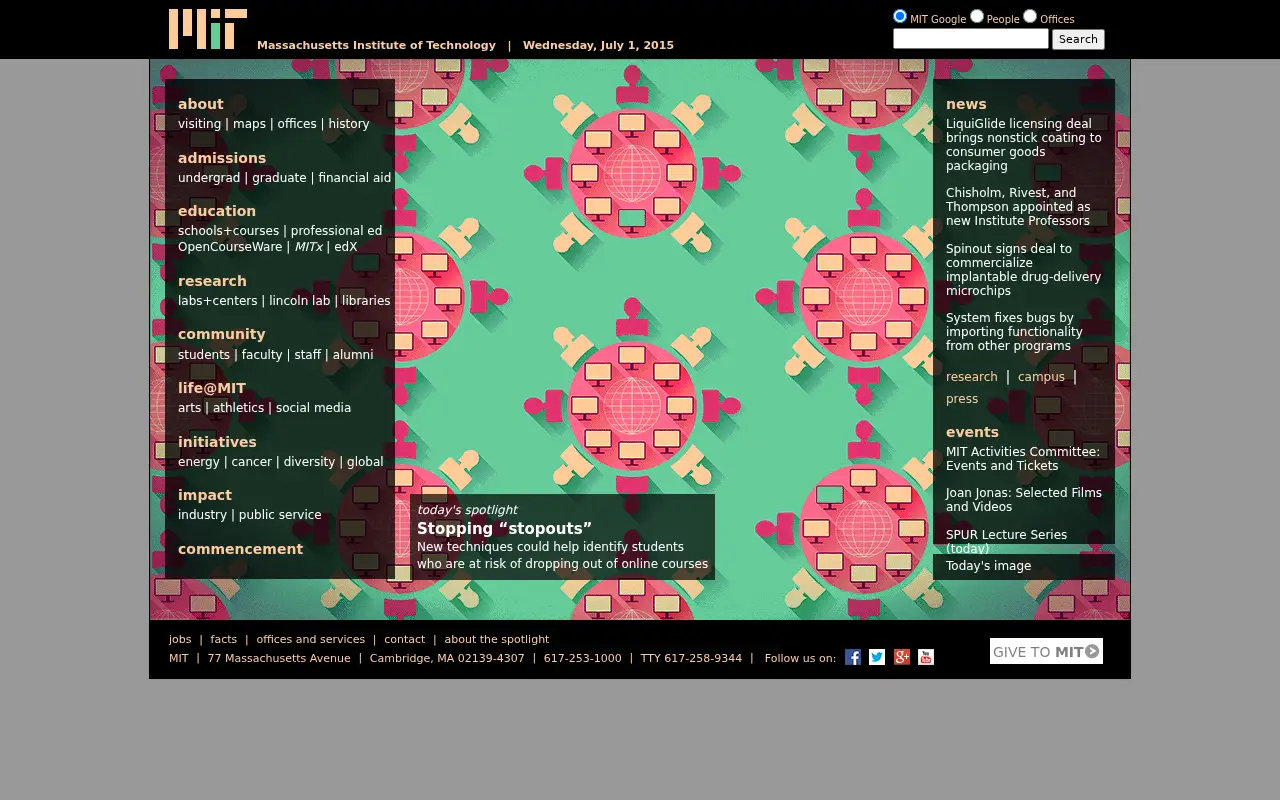Open the athletics link

[239, 408]
